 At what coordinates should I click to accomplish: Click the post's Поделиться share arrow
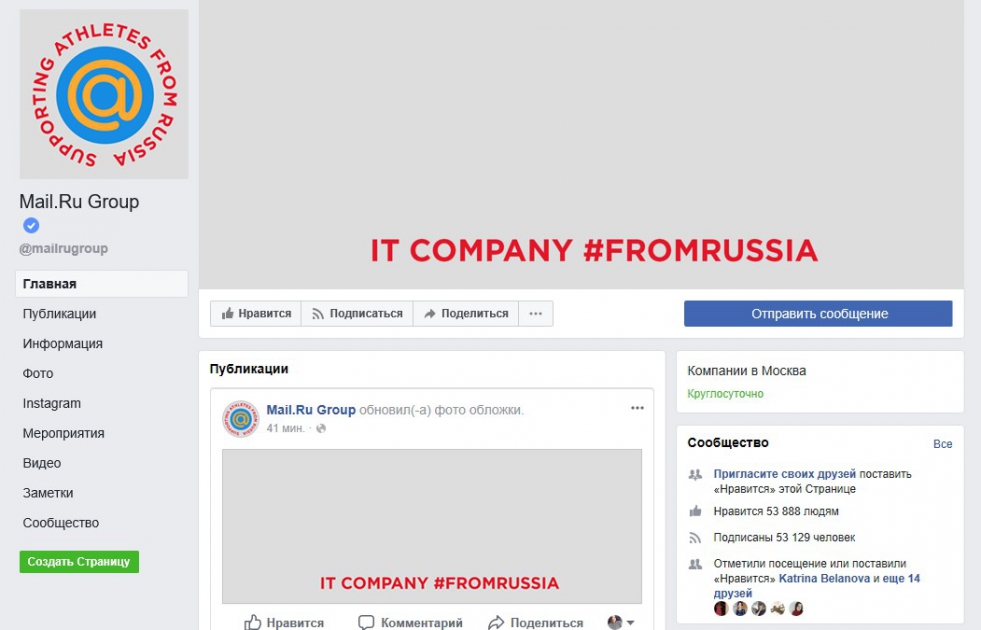point(496,622)
